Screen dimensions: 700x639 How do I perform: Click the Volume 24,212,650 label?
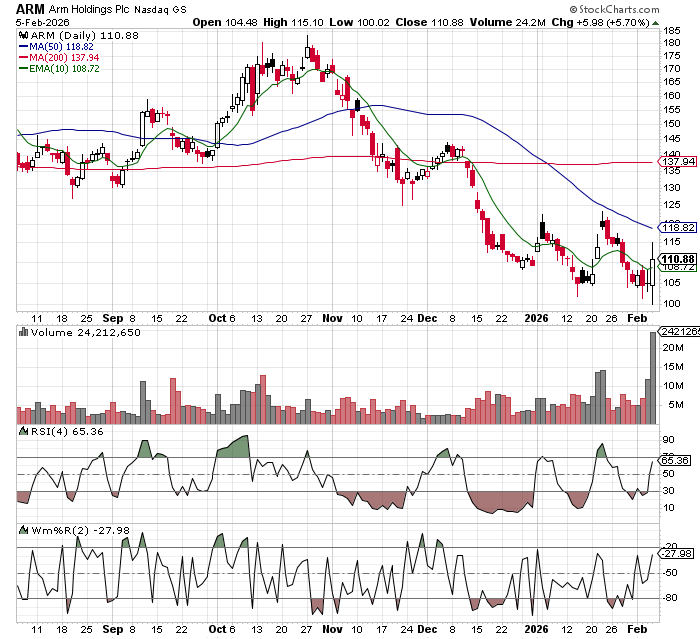click(85, 333)
